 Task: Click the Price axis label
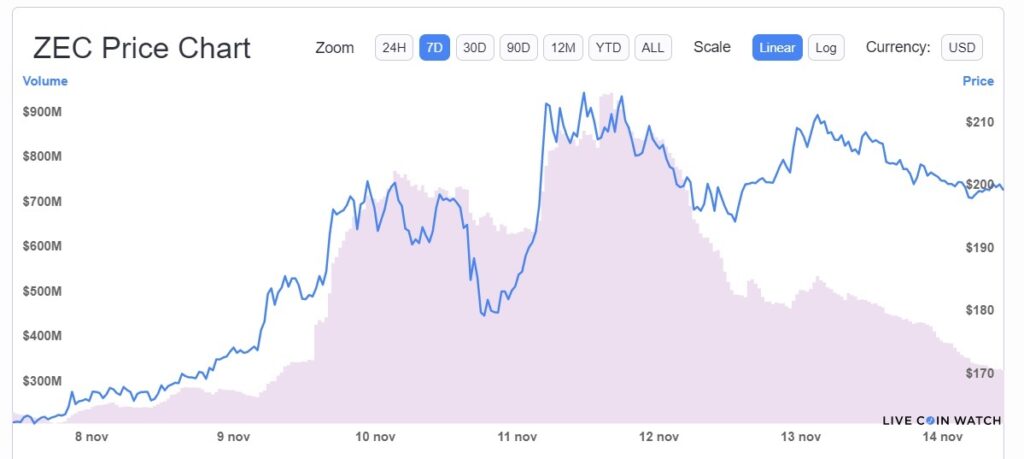(x=978, y=81)
